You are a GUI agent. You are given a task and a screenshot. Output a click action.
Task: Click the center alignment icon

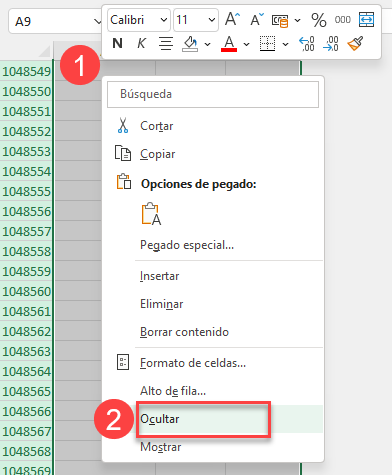click(166, 44)
